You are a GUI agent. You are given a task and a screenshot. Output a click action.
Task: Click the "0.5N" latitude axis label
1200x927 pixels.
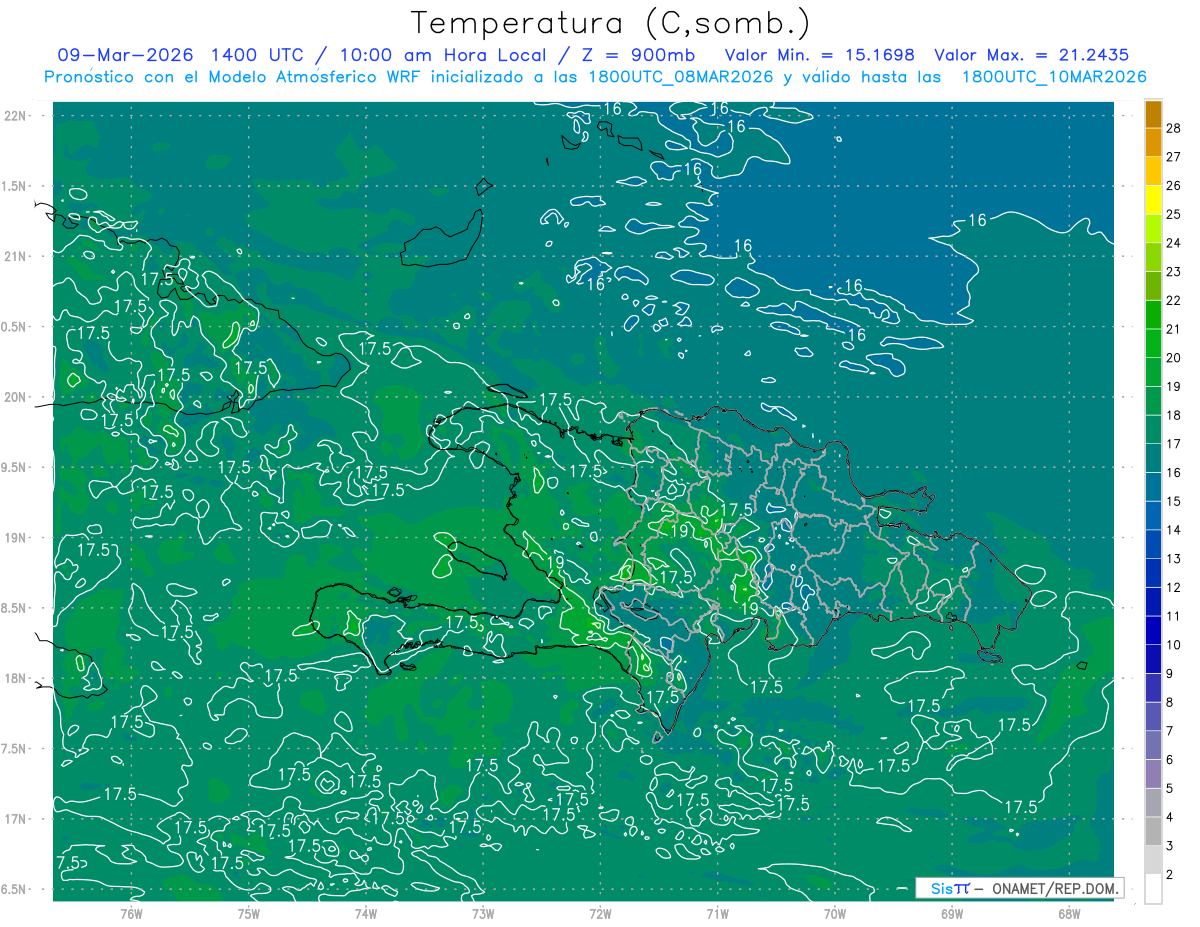click(x=13, y=327)
